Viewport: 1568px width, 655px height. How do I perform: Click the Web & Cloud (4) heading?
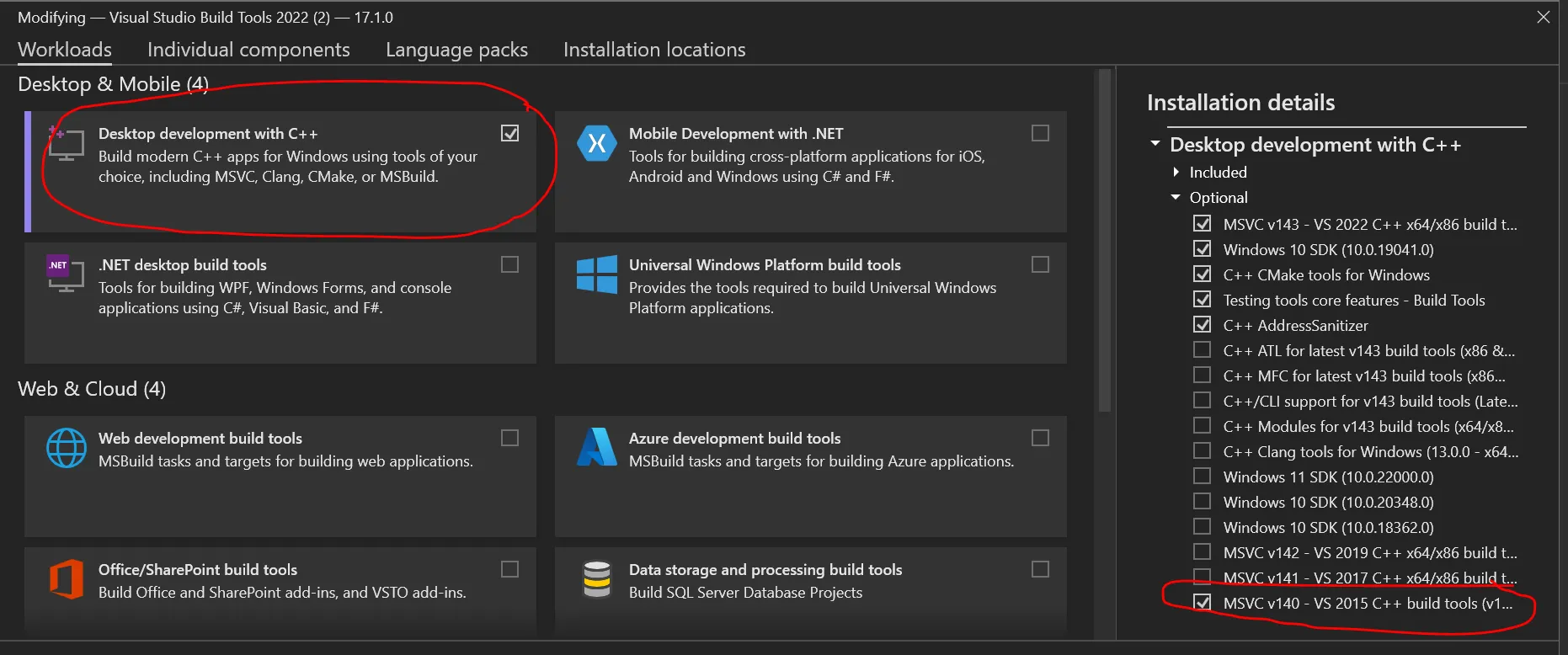92,389
